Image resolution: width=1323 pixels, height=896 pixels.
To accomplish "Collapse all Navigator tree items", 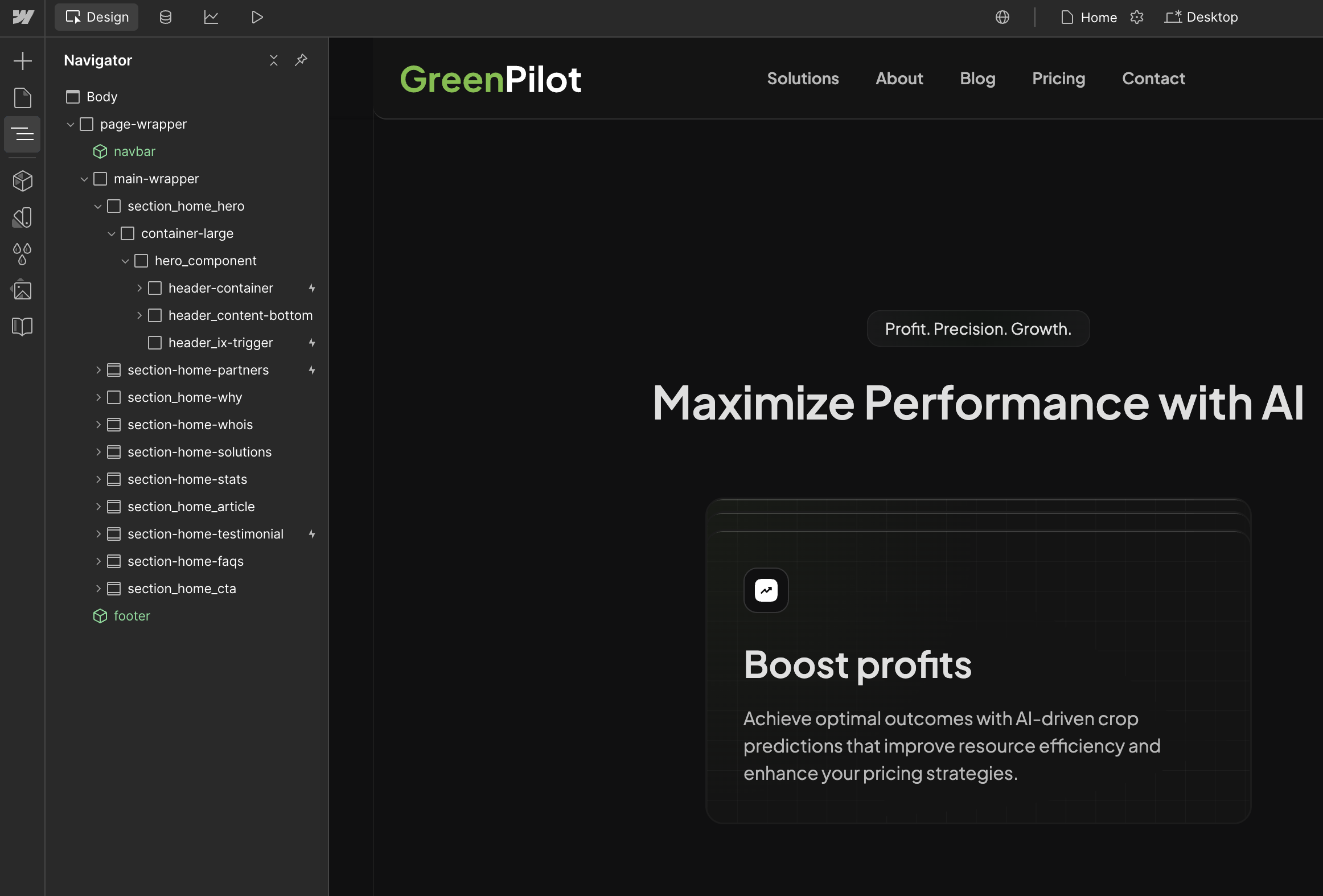I will pos(274,60).
